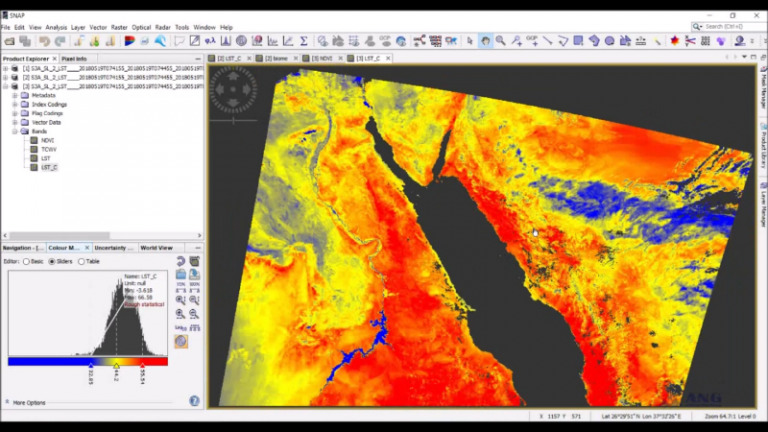Expand the Metadata folder node
Viewport: 768px width, 432px height.
tap(15, 96)
